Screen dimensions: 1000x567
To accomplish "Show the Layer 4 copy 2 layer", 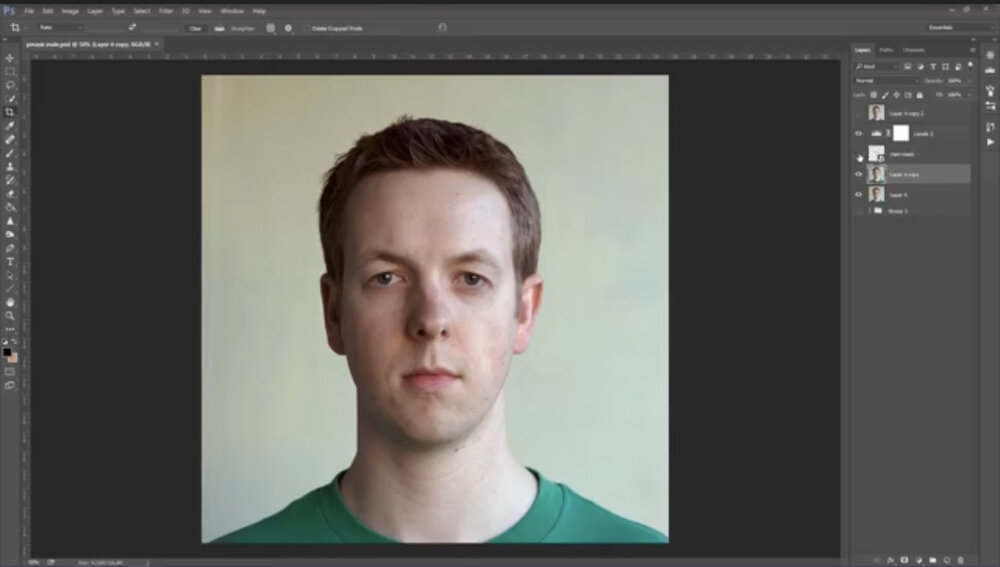I will 858,113.
